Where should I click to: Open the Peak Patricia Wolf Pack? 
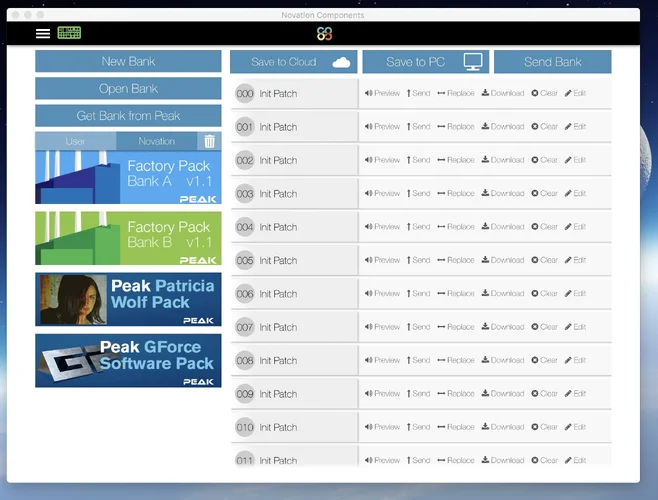pos(128,299)
